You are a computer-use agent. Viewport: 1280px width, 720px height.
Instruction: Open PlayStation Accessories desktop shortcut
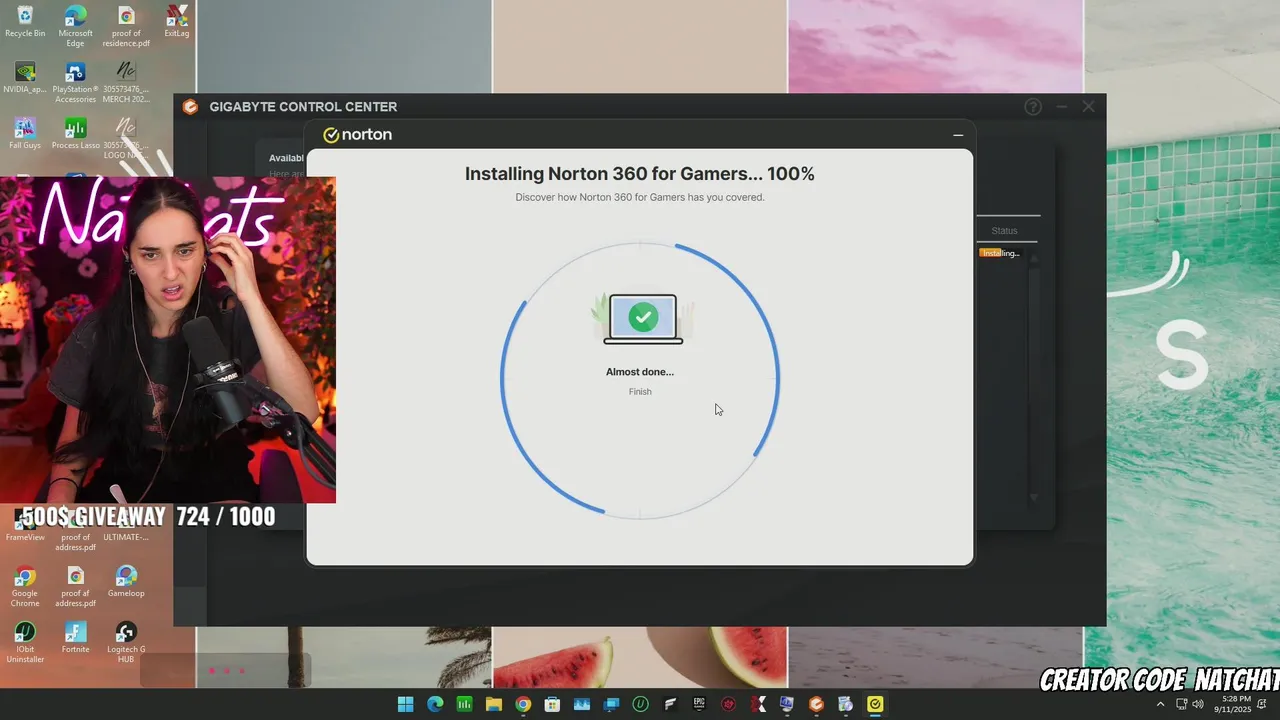pos(75,82)
